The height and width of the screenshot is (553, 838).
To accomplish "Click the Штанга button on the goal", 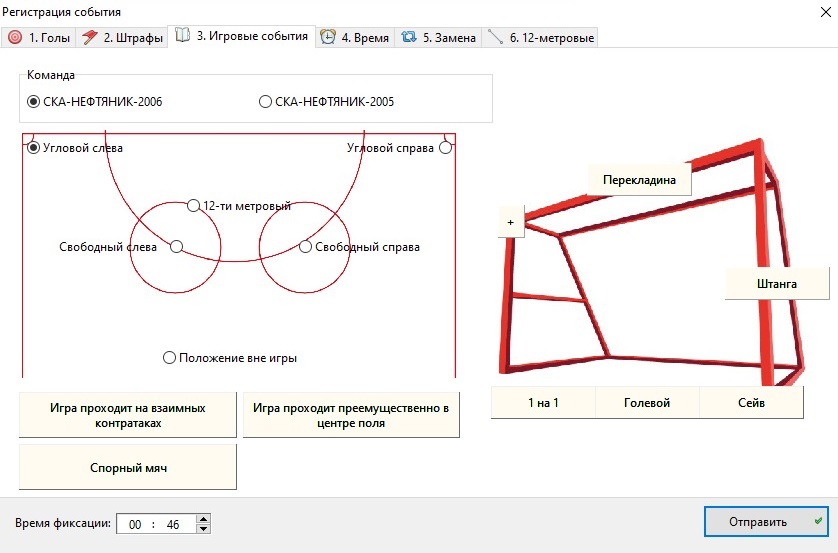I will (x=777, y=284).
